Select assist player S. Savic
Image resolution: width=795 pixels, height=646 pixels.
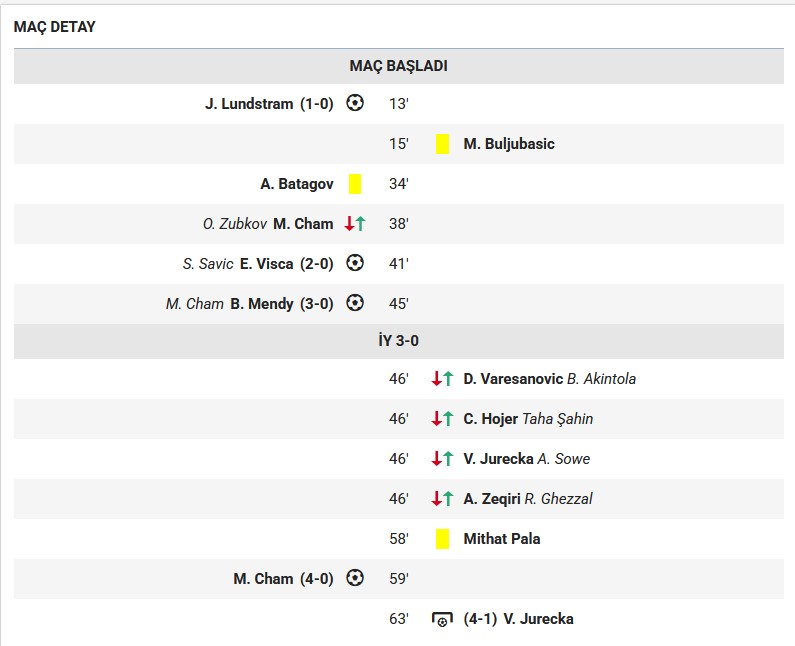coord(208,264)
